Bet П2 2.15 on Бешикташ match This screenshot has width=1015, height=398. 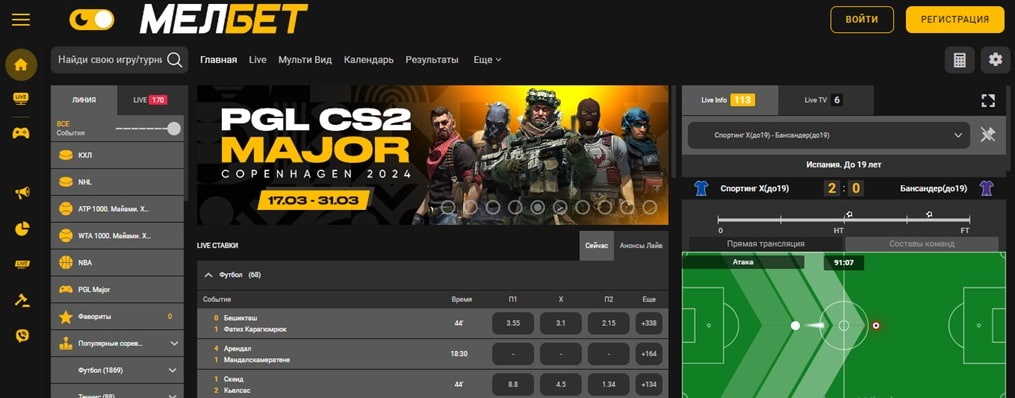(608, 323)
